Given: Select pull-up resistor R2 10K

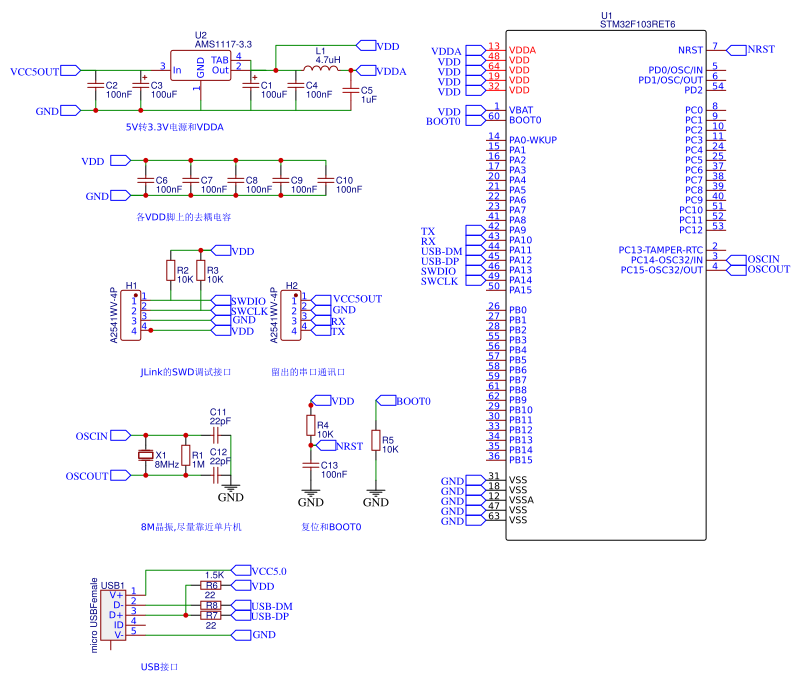Looking at the screenshot, I should point(171,271).
